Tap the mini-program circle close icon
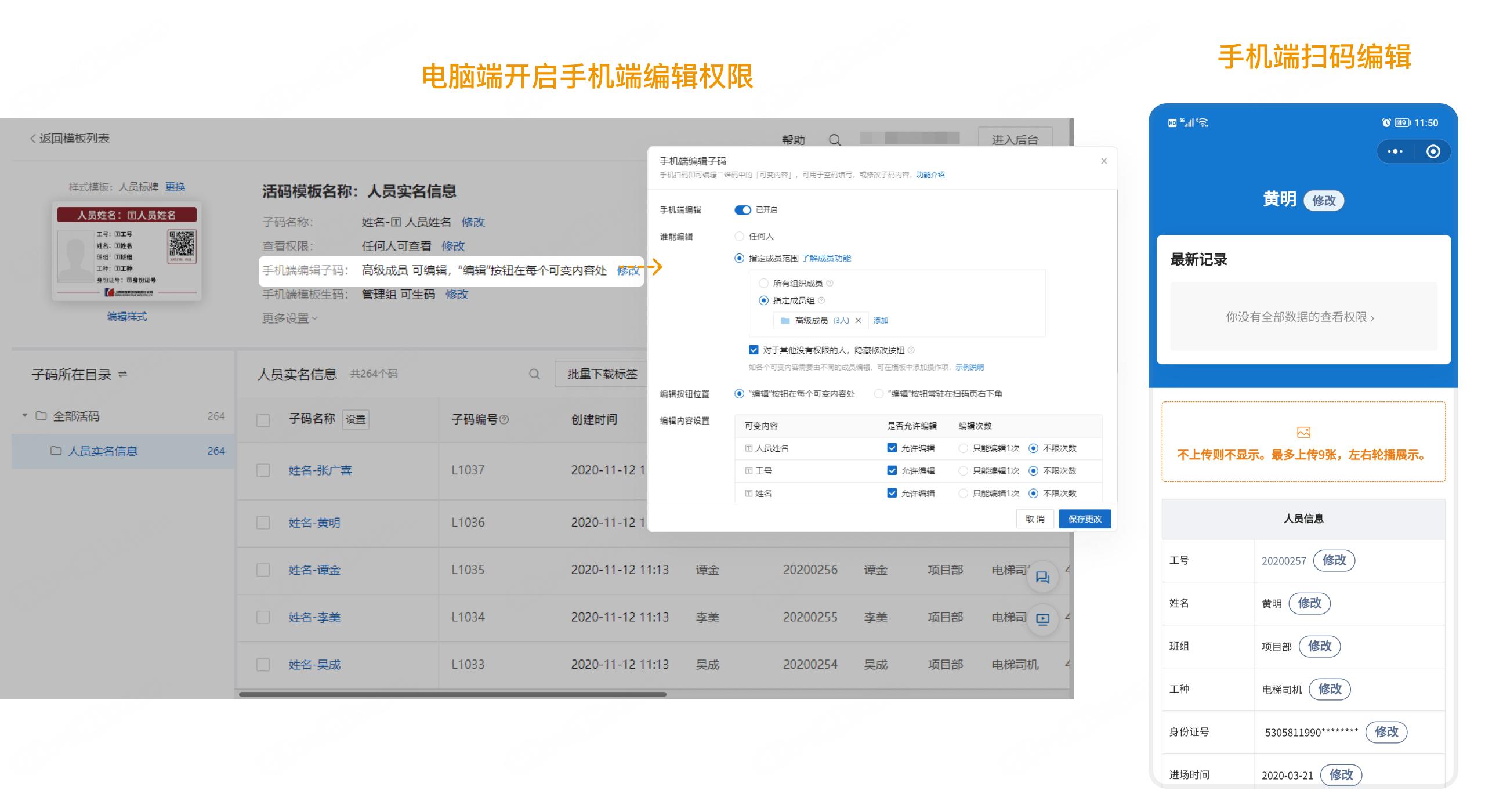1485x812 pixels. click(1432, 151)
